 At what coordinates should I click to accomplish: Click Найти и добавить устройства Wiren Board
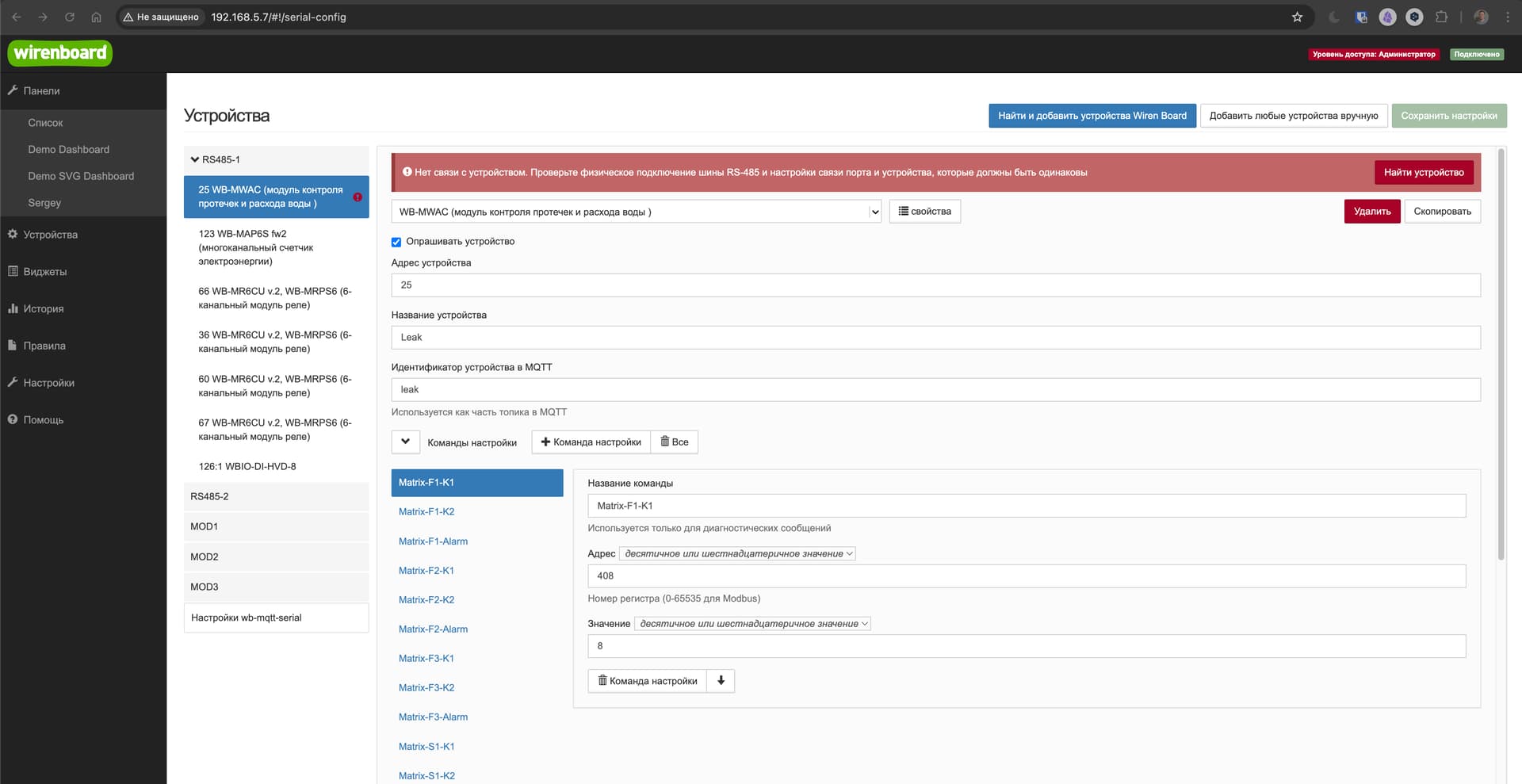pyautogui.click(x=1092, y=116)
